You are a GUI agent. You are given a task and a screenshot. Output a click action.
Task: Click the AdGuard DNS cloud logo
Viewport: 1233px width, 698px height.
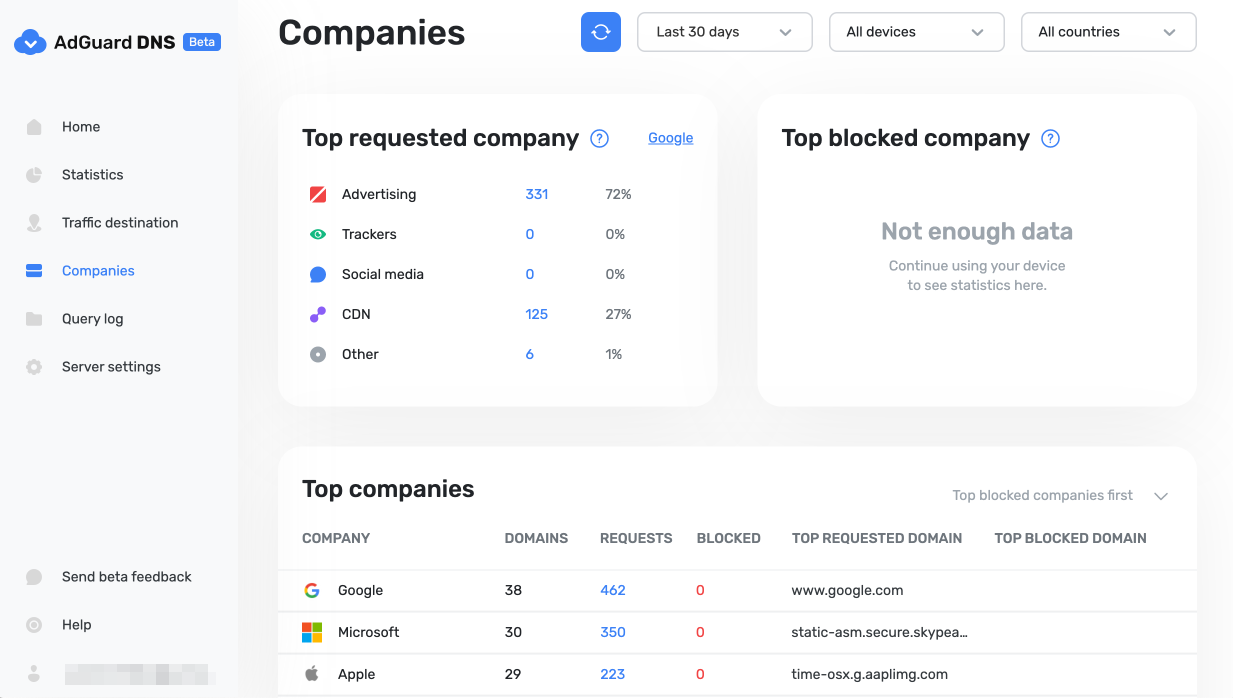(31, 42)
